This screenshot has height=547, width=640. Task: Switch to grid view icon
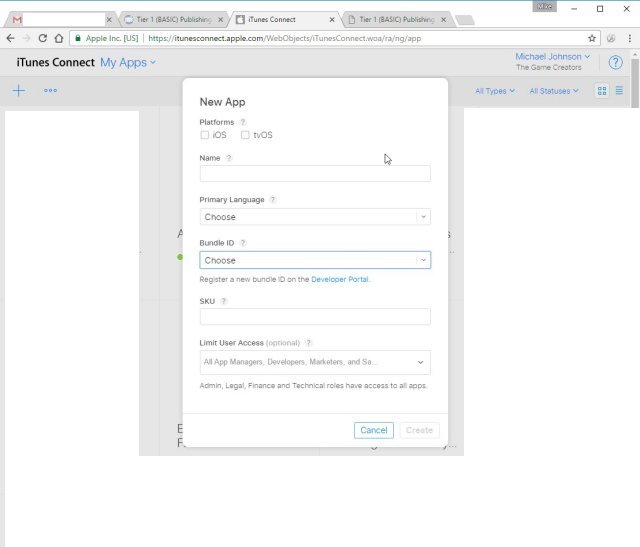coord(602,91)
